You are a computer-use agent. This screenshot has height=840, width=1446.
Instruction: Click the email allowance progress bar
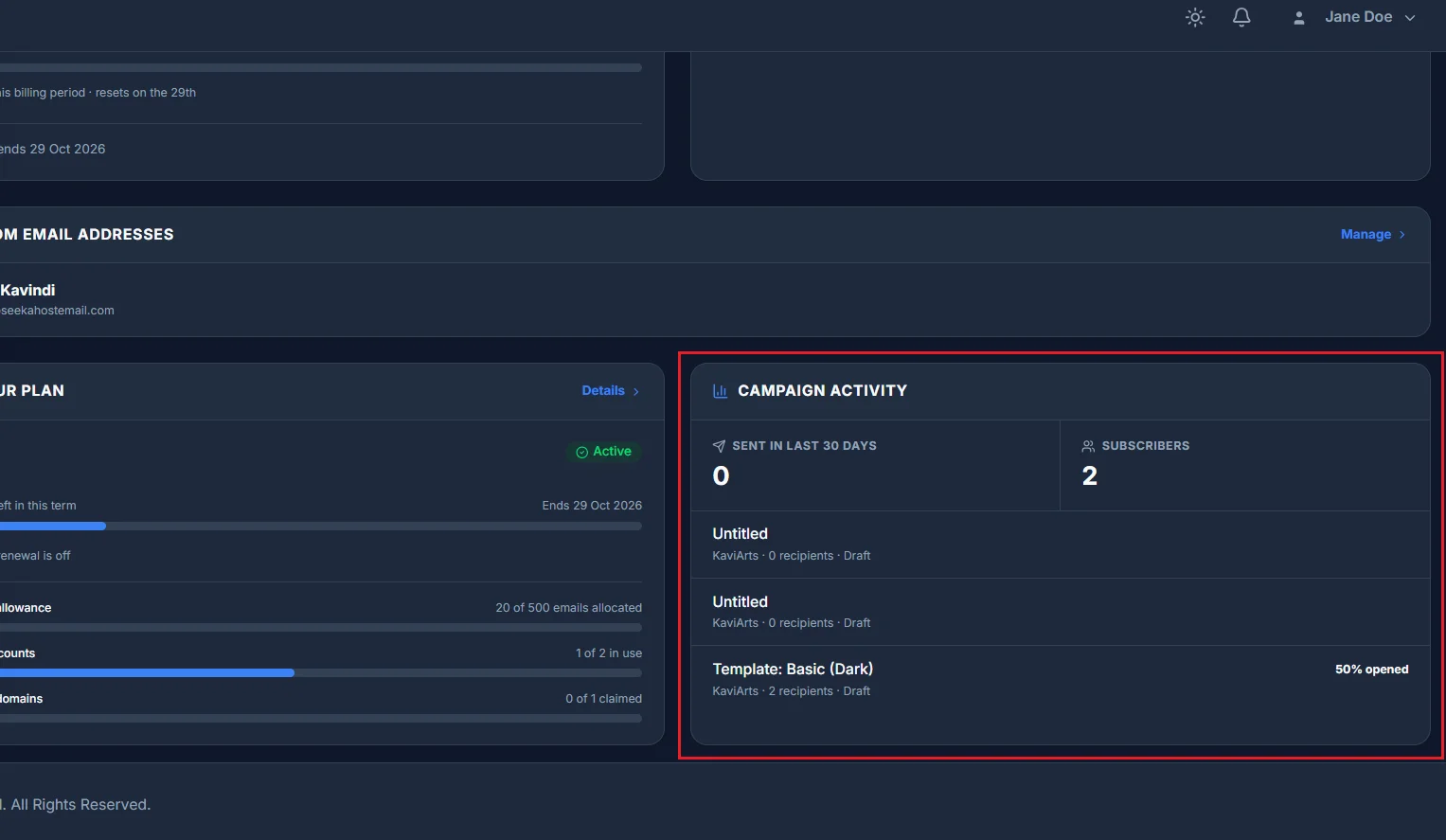point(321,628)
